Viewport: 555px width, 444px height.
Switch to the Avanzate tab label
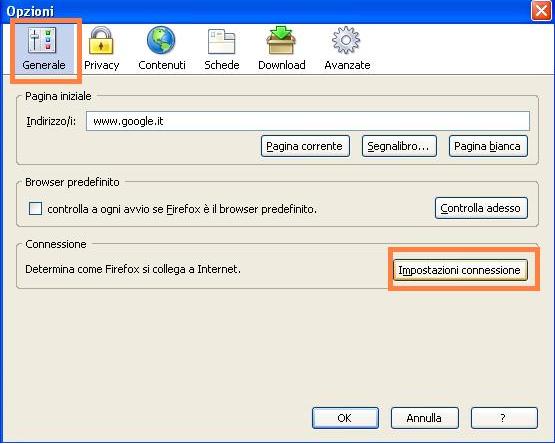[347, 65]
